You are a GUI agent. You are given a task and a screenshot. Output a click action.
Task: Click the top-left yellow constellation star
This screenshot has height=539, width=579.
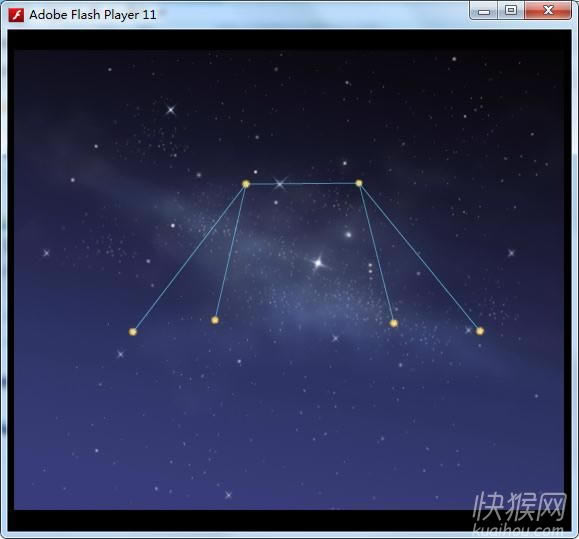pos(246,184)
